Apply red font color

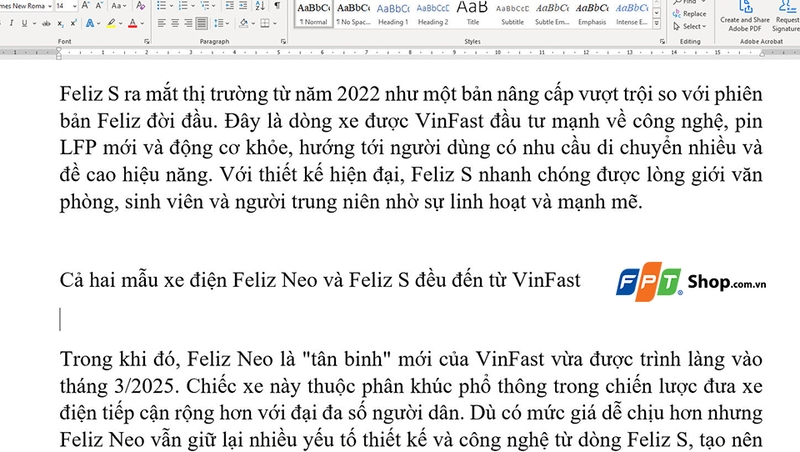click(x=133, y=23)
